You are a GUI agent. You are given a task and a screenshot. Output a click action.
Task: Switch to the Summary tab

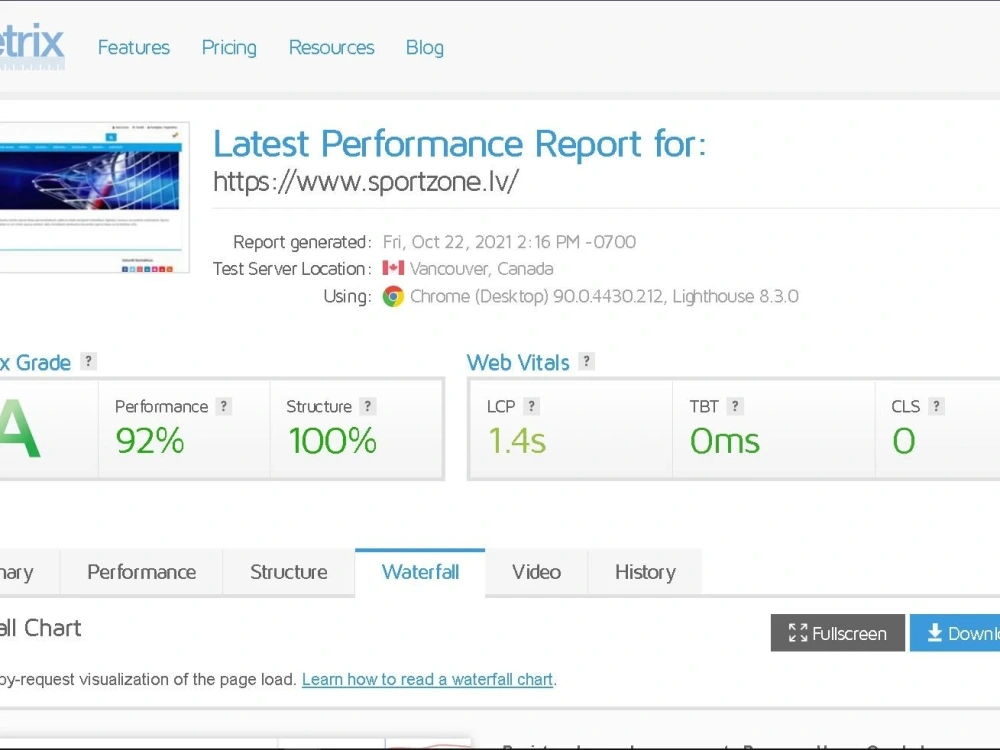coord(29,572)
